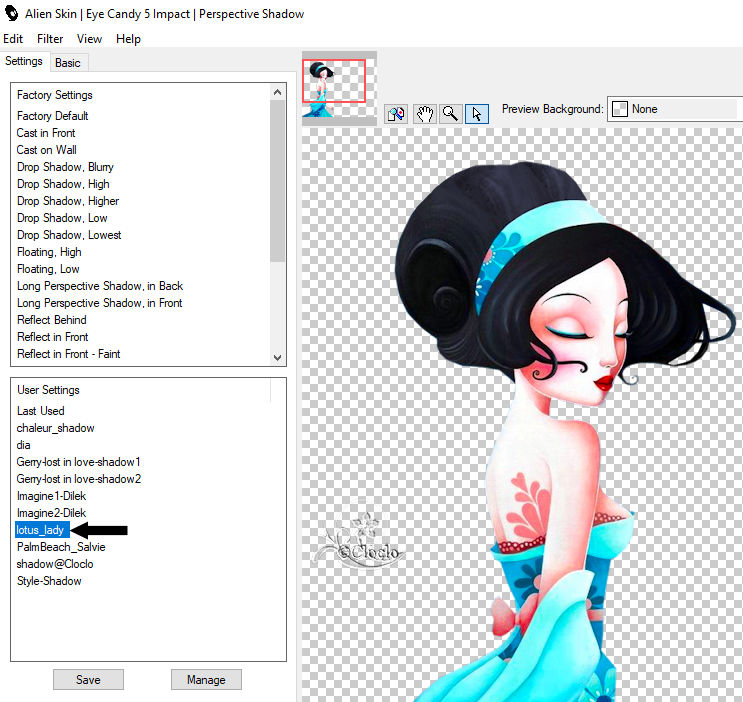
Task: Select the Factory Default preset
Action: 53,116
